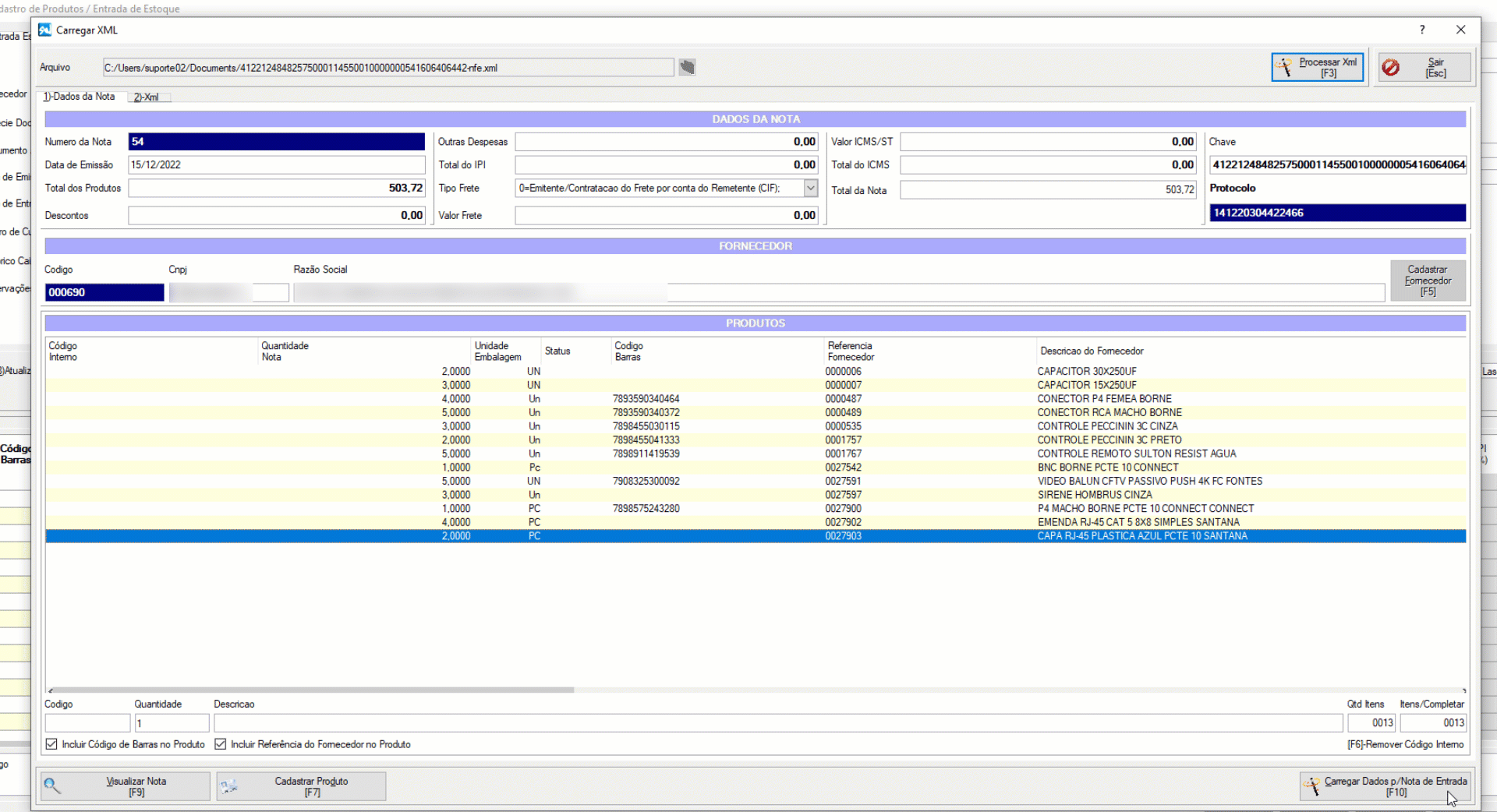
Task: Click the Total dos Produtos field
Action: [x=276, y=188]
